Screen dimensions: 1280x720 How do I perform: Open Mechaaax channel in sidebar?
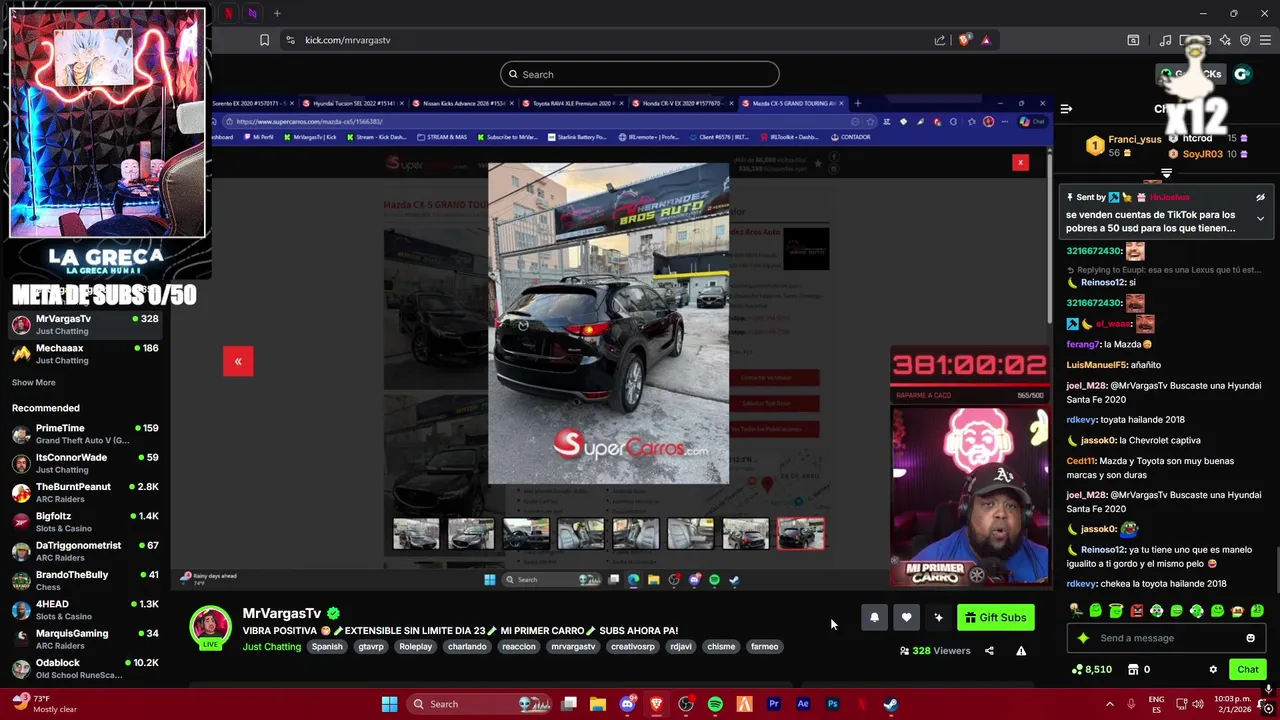pos(85,354)
